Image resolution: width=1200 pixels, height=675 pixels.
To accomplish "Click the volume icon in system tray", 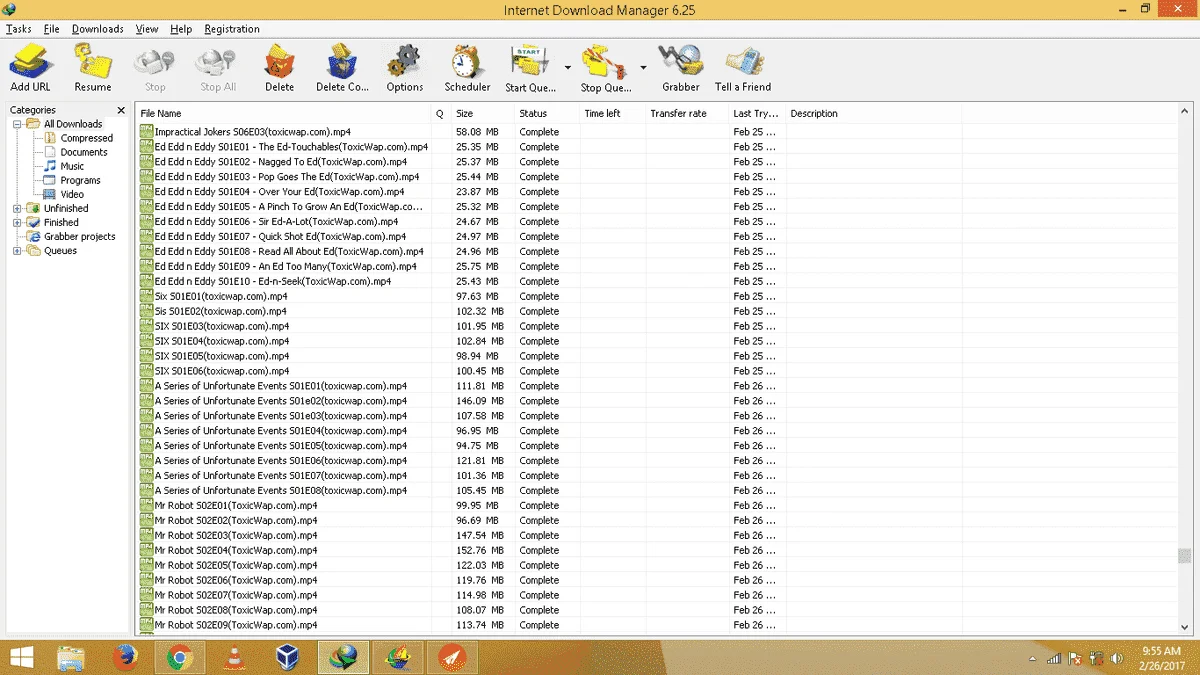I will click(x=1118, y=659).
